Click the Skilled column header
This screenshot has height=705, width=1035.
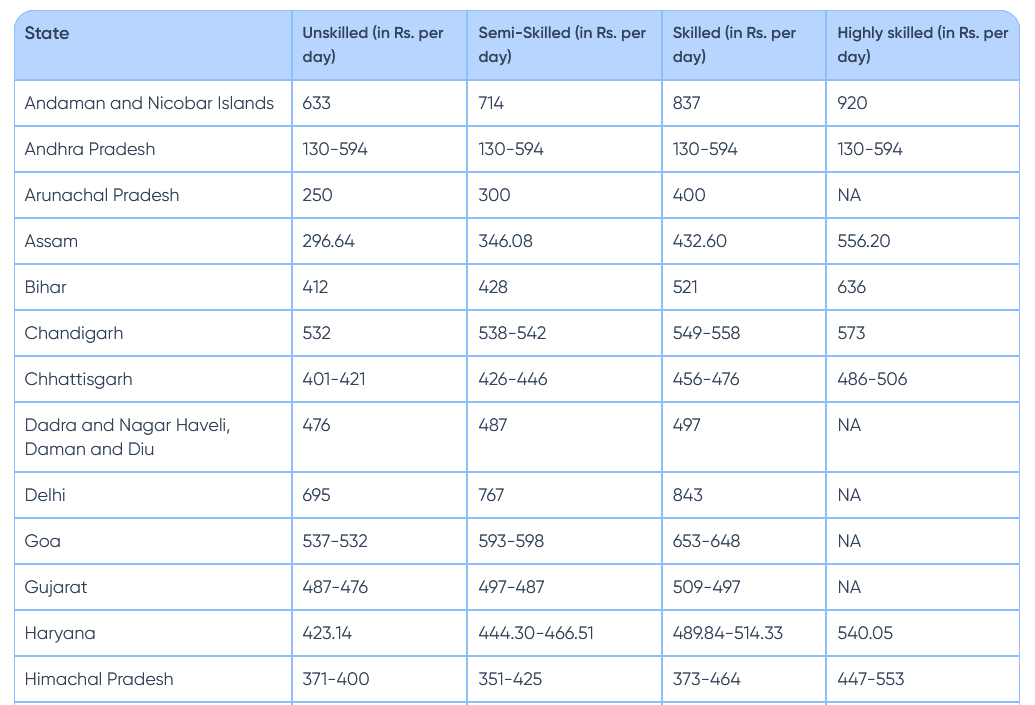(734, 45)
